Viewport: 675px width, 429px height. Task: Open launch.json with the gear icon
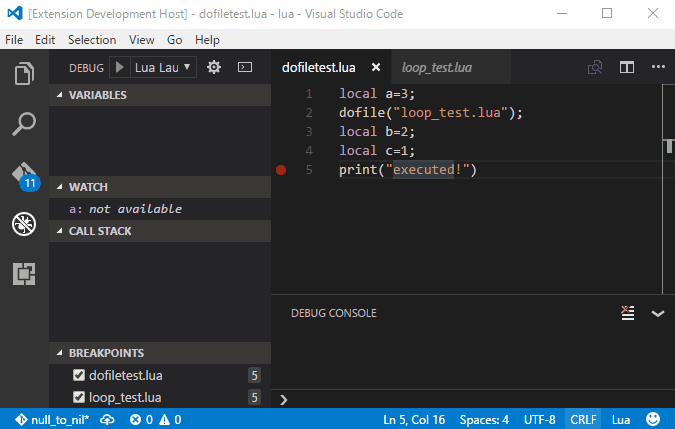click(x=214, y=67)
